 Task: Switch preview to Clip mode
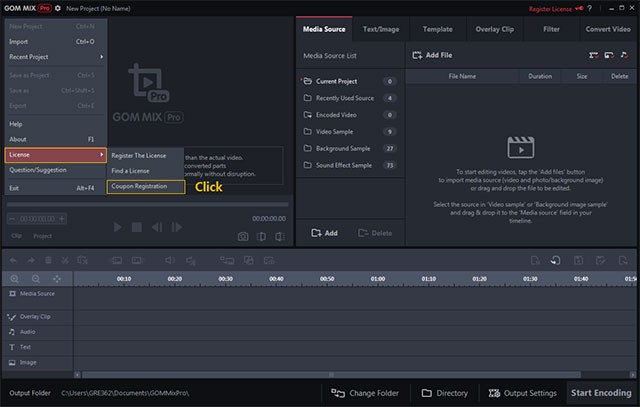coord(17,236)
